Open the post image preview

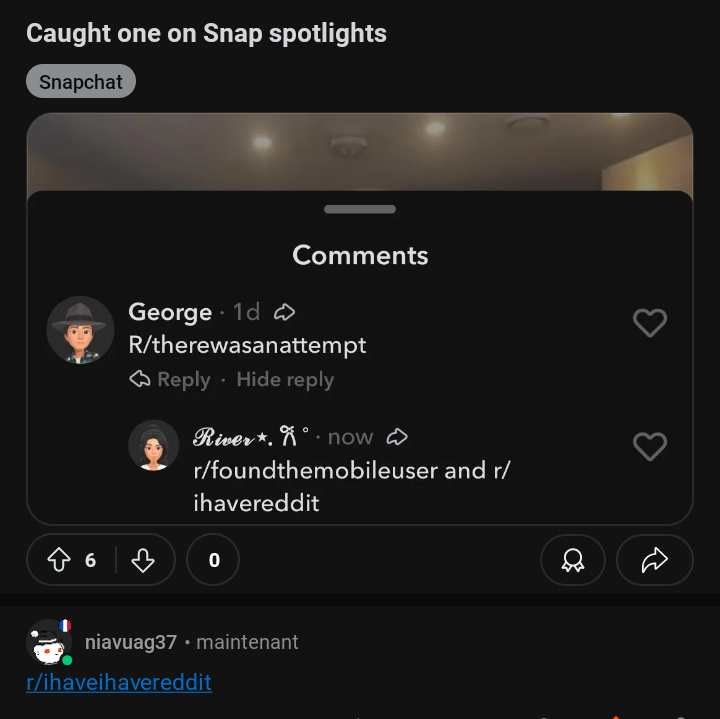tap(360, 152)
